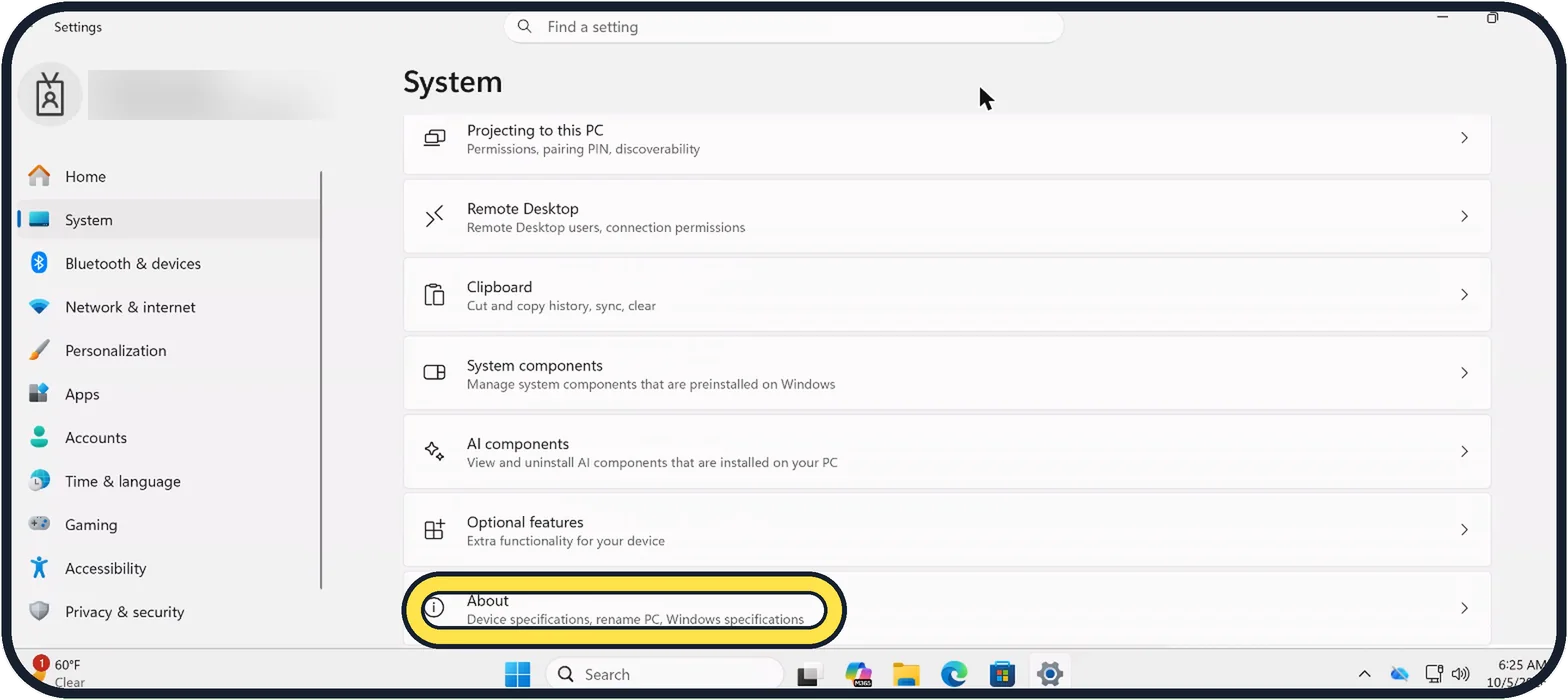Click the search magnifier in settings box
This screenshot has width=1568, height=700.
525,27
